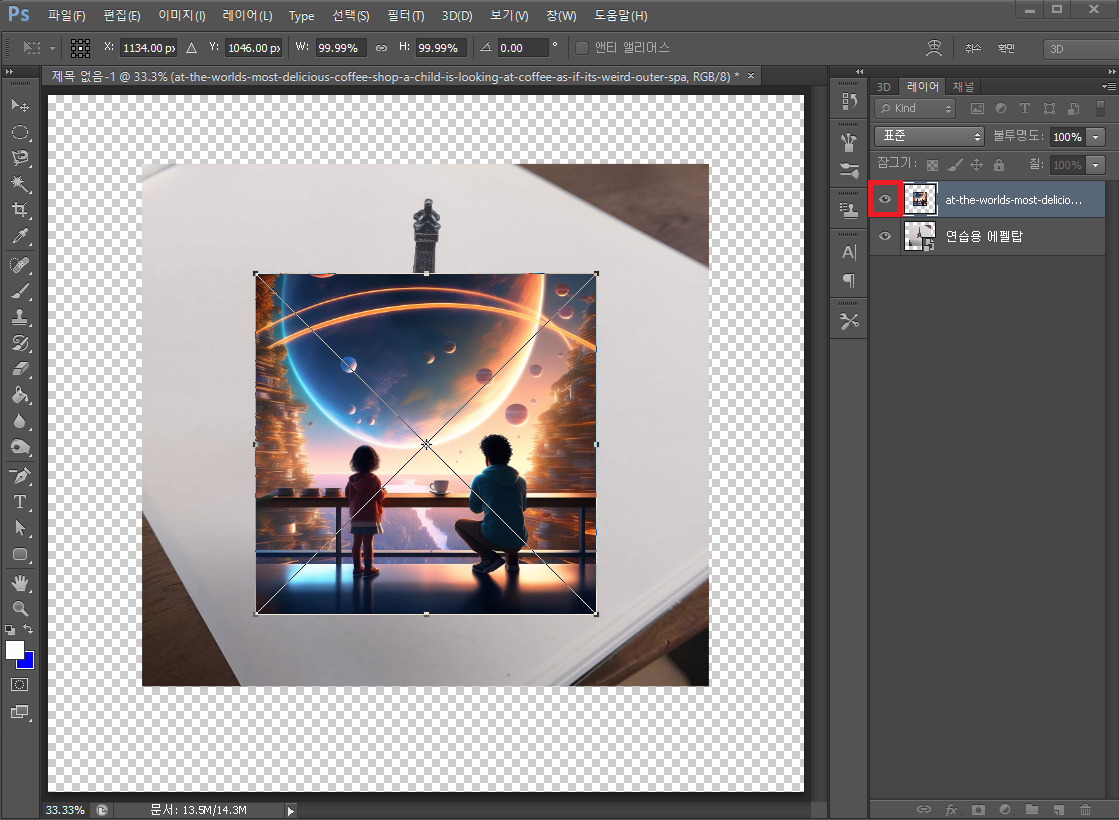Click the blue background color swatch
The width and height of the screenshot is (1119, 820).
click(x=28, y=662)
